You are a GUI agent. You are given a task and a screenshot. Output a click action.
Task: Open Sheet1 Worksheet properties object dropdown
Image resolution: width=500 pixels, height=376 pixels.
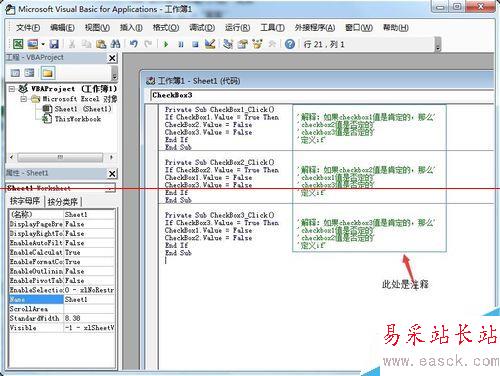110,188
